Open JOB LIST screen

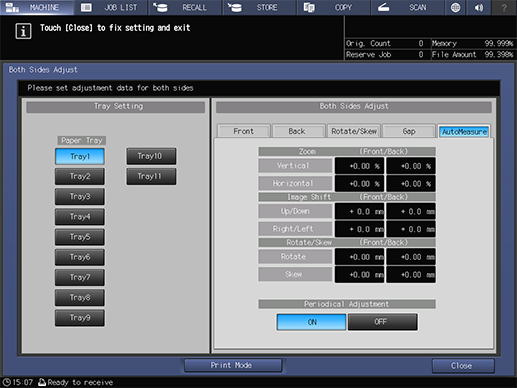[x=111, y=7]
